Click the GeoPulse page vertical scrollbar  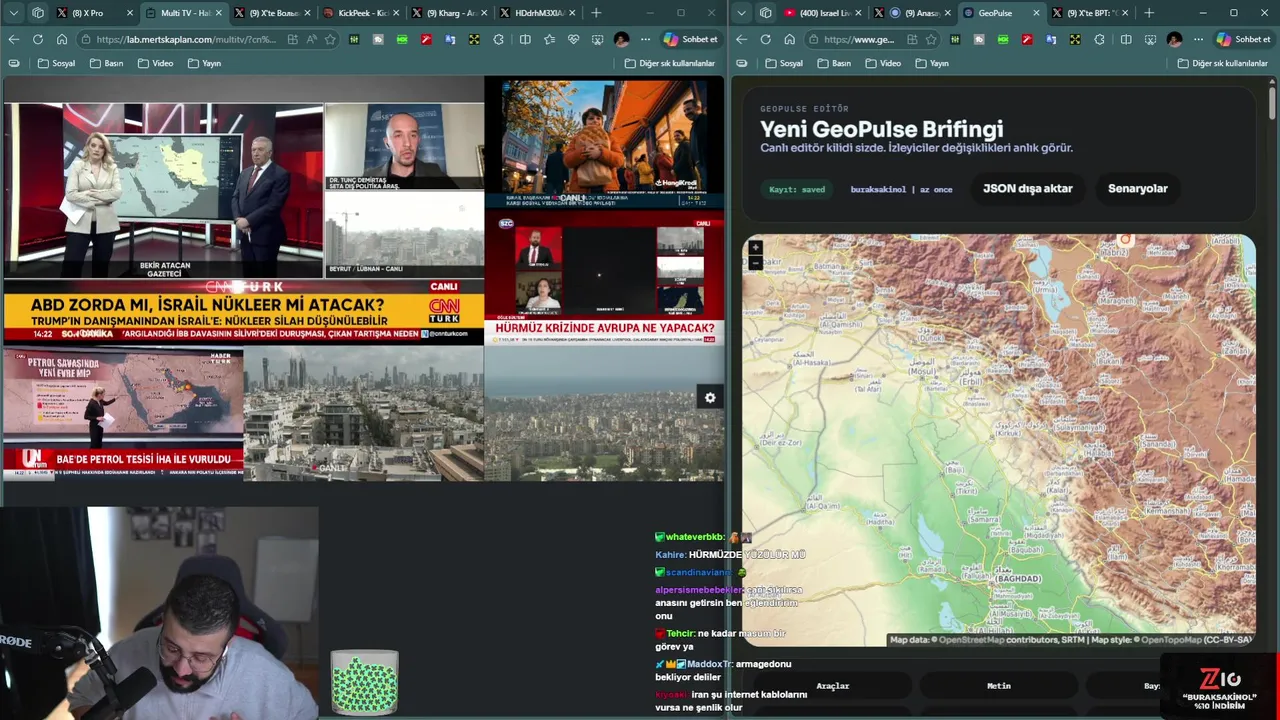1272,105
